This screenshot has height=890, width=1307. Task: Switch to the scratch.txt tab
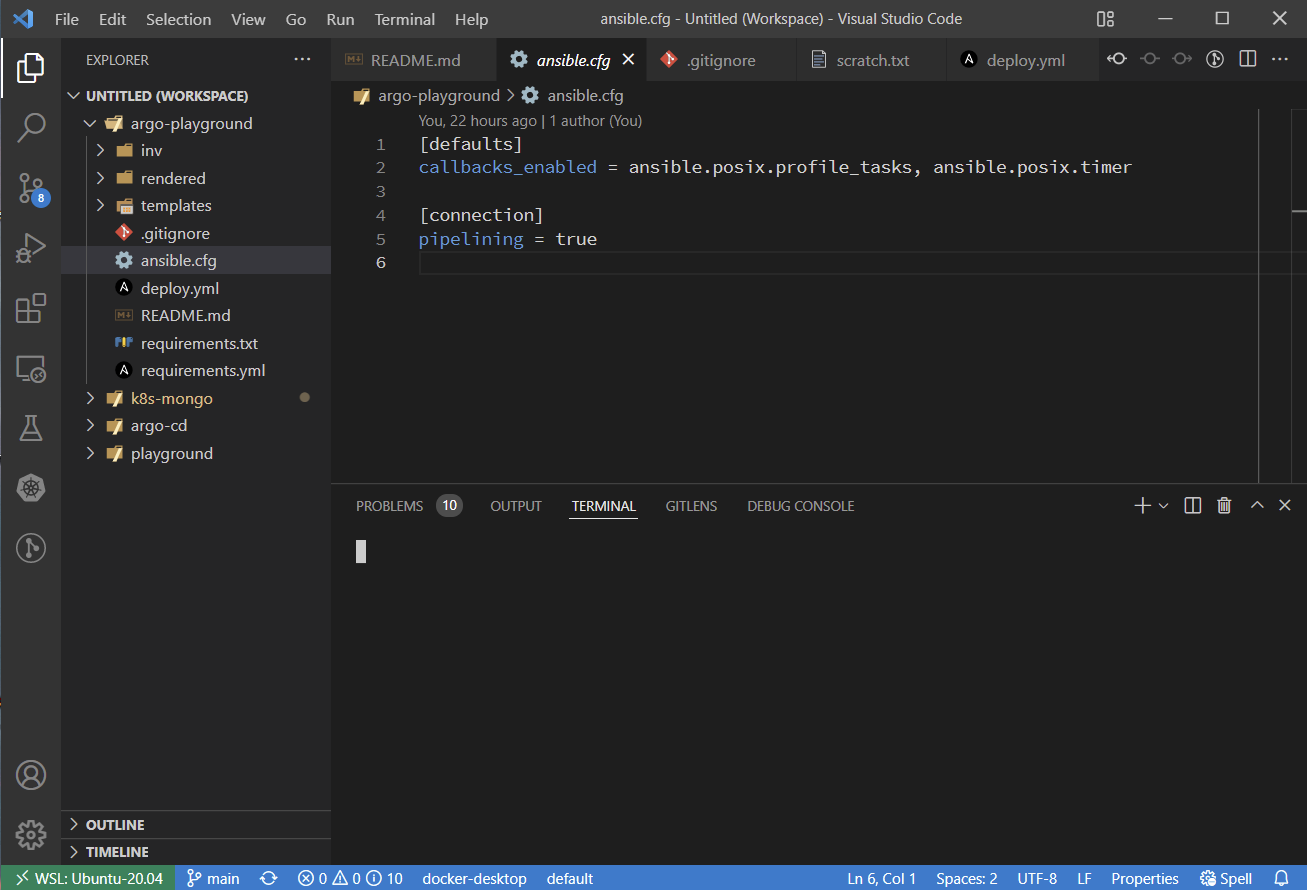pyautogui.click(x=870, y=59)
